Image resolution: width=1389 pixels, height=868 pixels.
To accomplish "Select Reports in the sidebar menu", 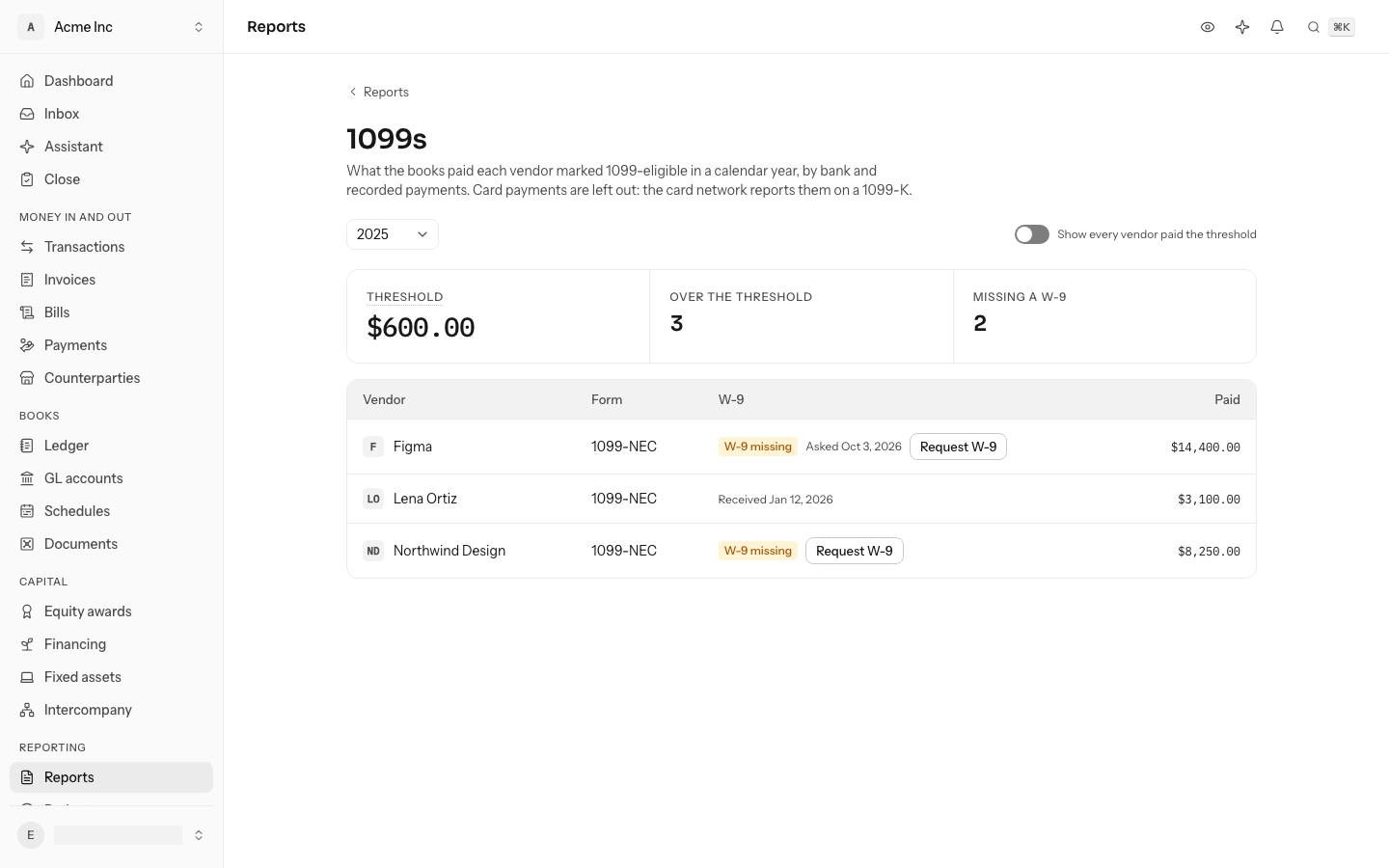I will click(x=112, y=777).
